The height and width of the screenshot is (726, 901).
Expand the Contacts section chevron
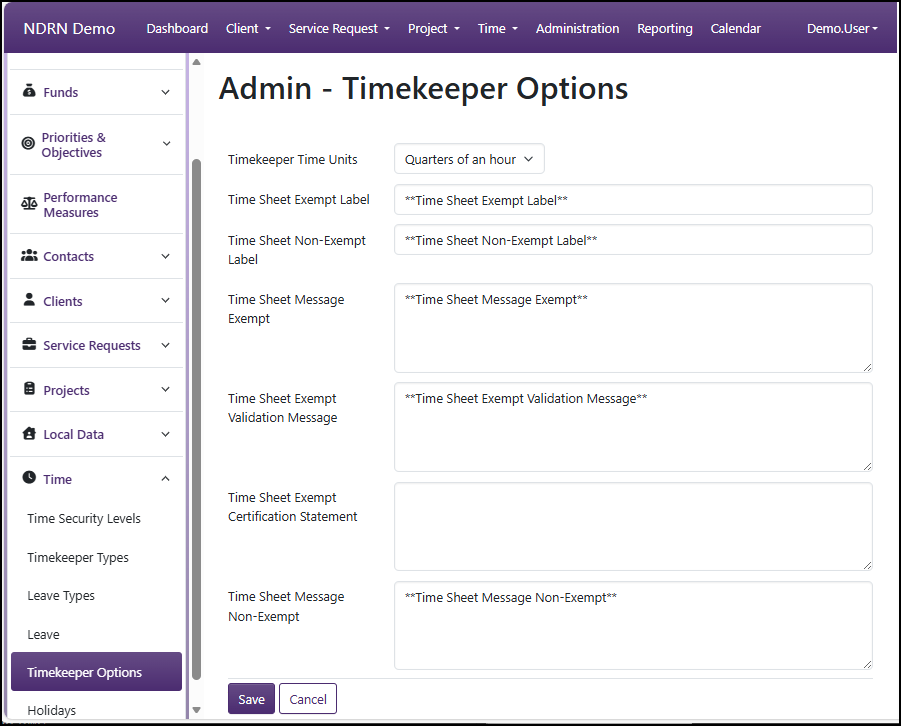[x=165, y=256]
